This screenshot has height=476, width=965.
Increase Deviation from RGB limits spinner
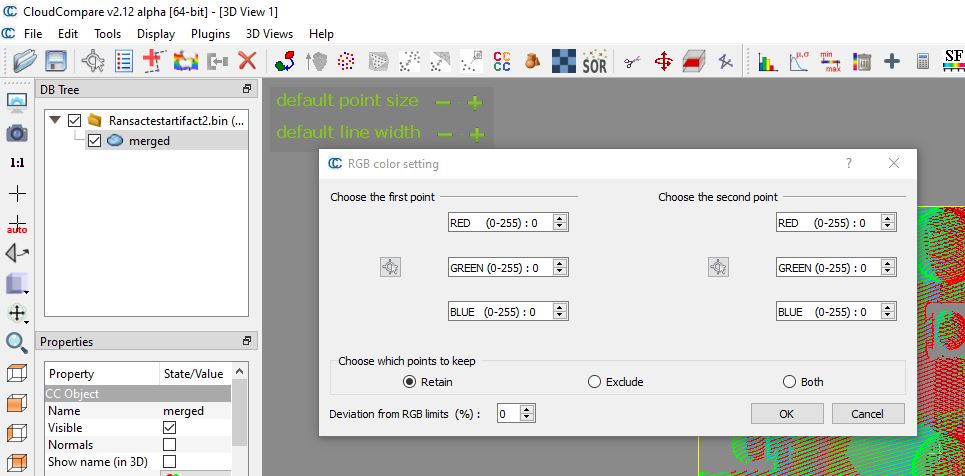pos(527,409)
